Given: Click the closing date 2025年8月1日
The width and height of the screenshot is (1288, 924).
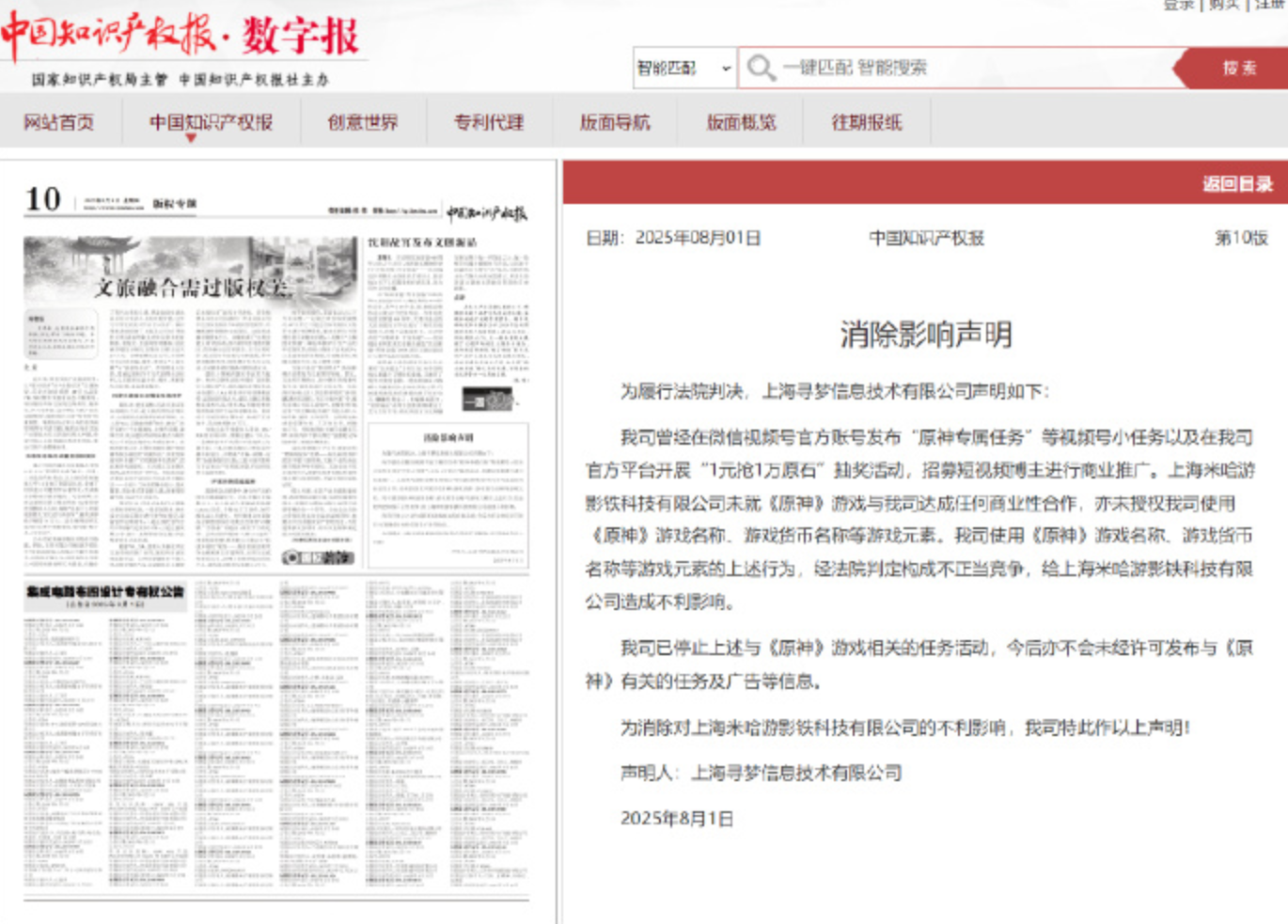Looking at the screenshot, I should (676, 819).
